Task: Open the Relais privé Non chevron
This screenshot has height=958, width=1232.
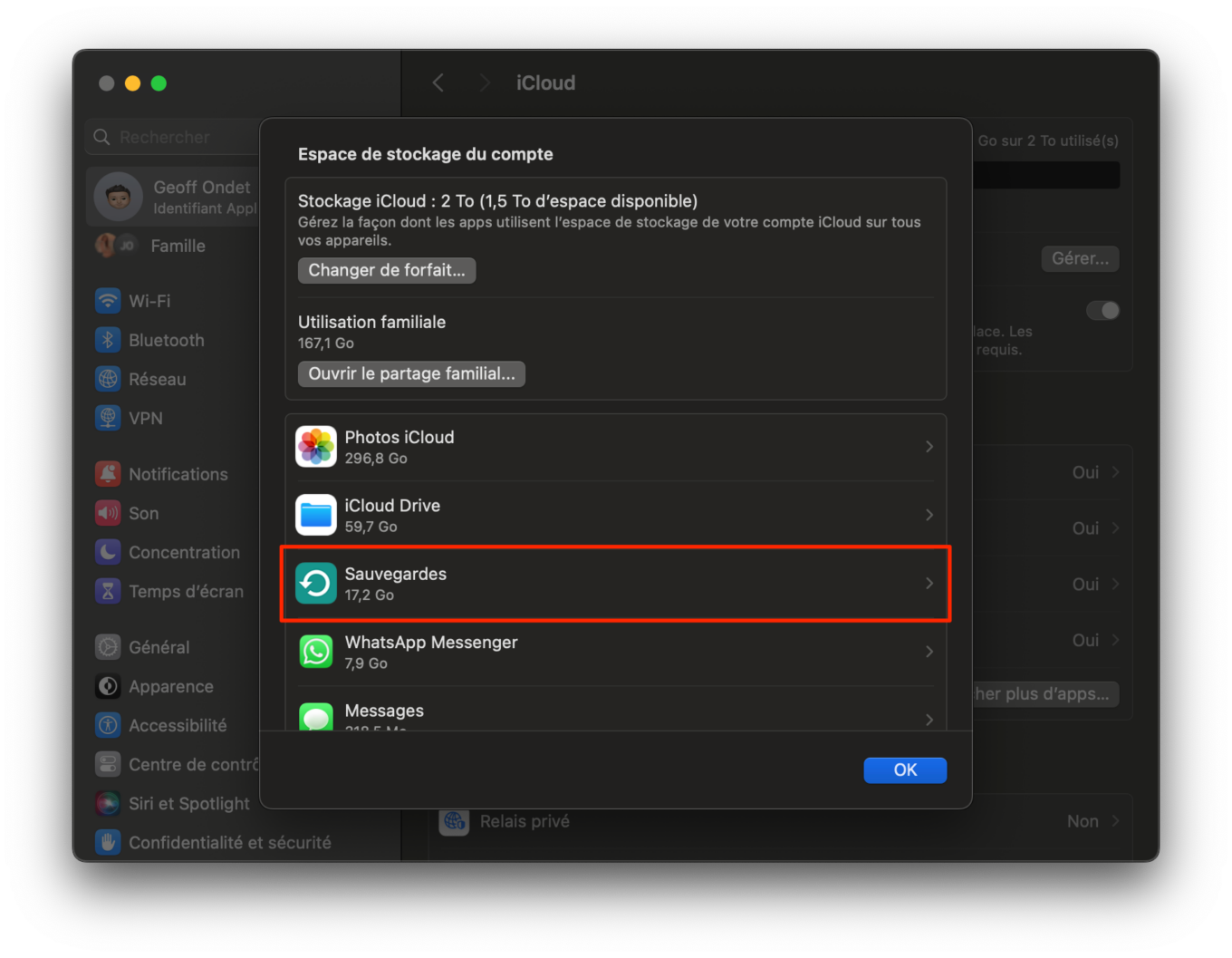Action: (1115, 821)
